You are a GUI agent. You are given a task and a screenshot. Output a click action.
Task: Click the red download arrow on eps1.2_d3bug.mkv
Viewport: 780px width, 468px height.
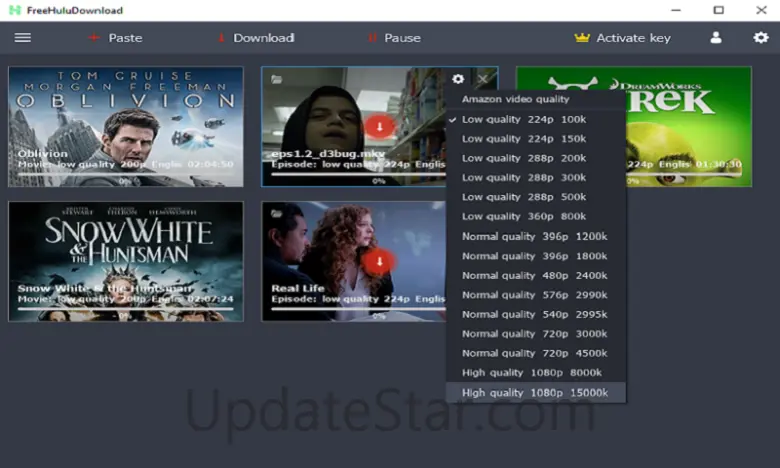coord(379,126)
